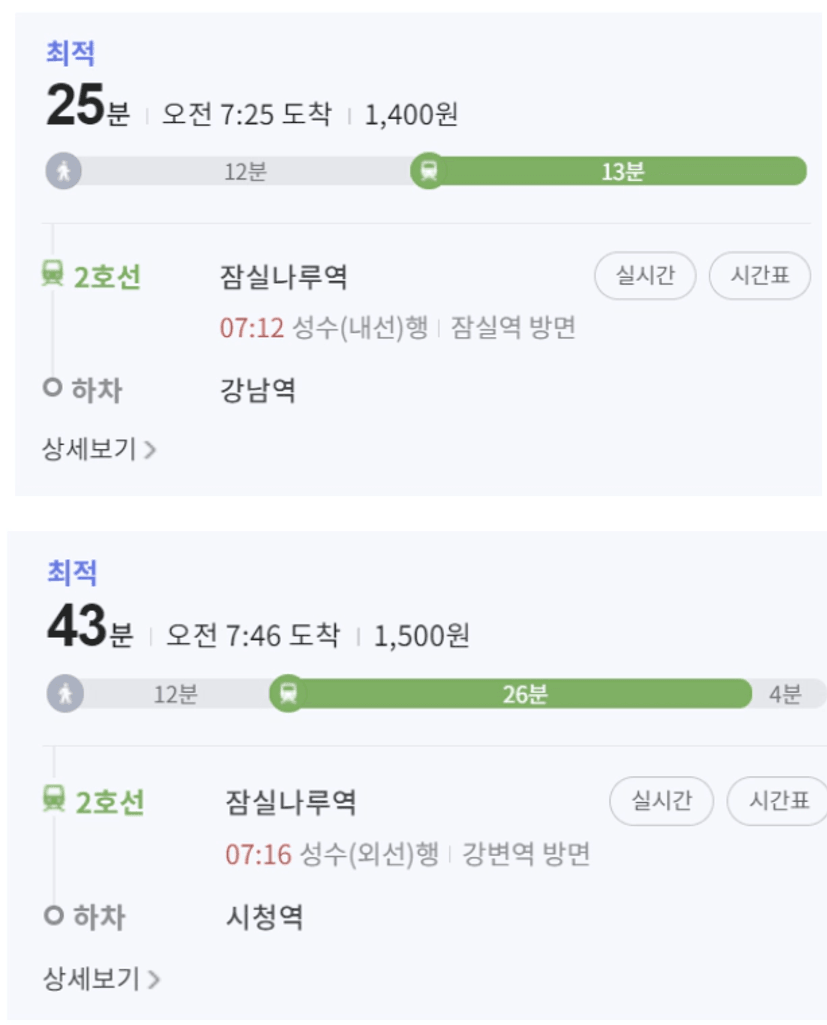
Task: Click the 하차 circle marker beside 시청역
Action: pyautogui.click(x=54, y=915)
